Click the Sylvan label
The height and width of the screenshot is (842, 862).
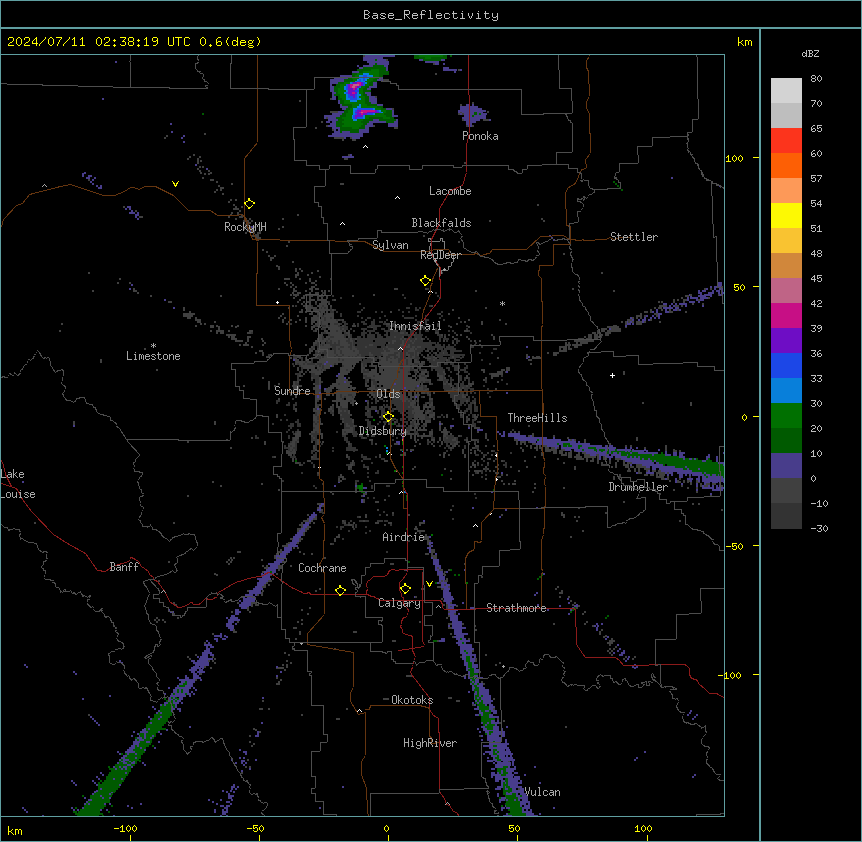tap(390, 245)
